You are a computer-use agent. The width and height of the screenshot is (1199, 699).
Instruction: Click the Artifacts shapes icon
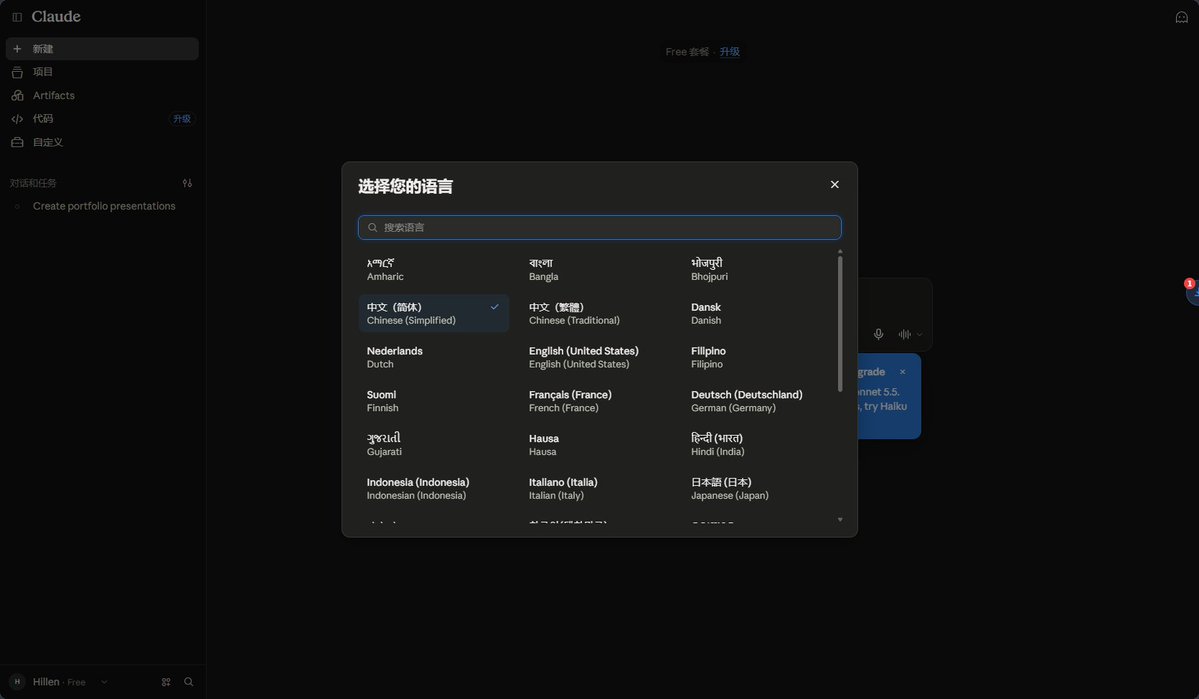[x=17, y=96]
